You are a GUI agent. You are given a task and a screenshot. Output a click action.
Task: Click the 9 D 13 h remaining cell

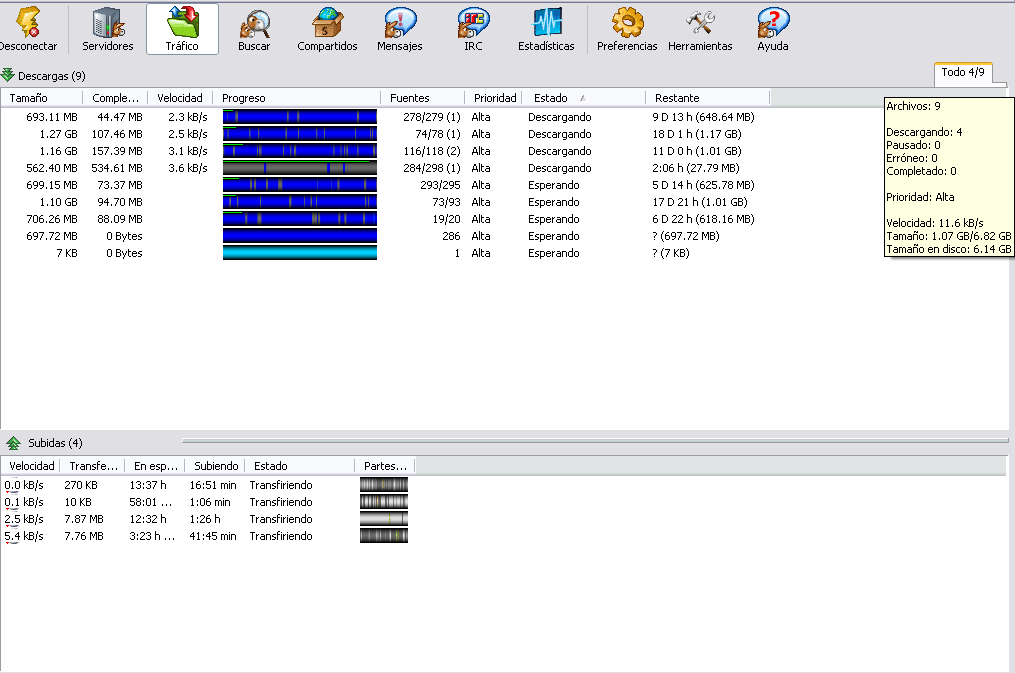tap(703, 117)
